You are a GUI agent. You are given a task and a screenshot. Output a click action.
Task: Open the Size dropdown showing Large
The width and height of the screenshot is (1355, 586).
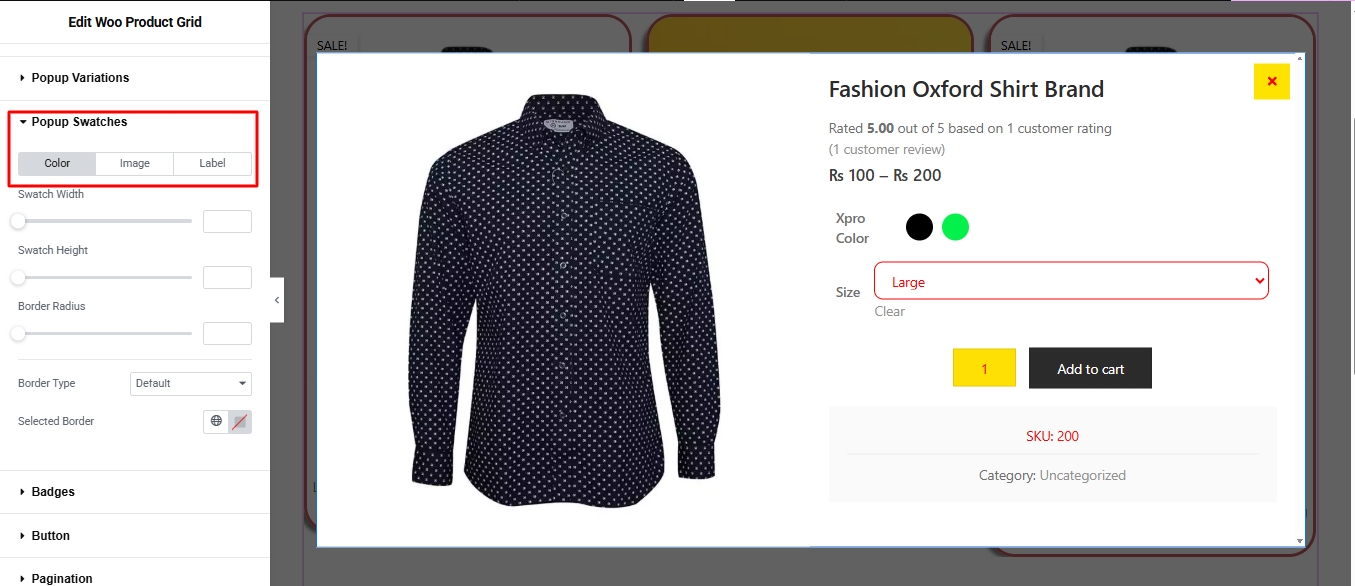pyautogui.click(x=1070, y=281)
